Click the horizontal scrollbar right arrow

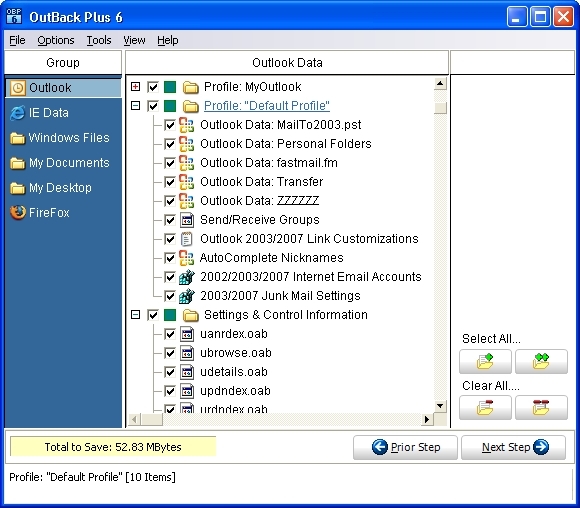(x=427, y=420)
